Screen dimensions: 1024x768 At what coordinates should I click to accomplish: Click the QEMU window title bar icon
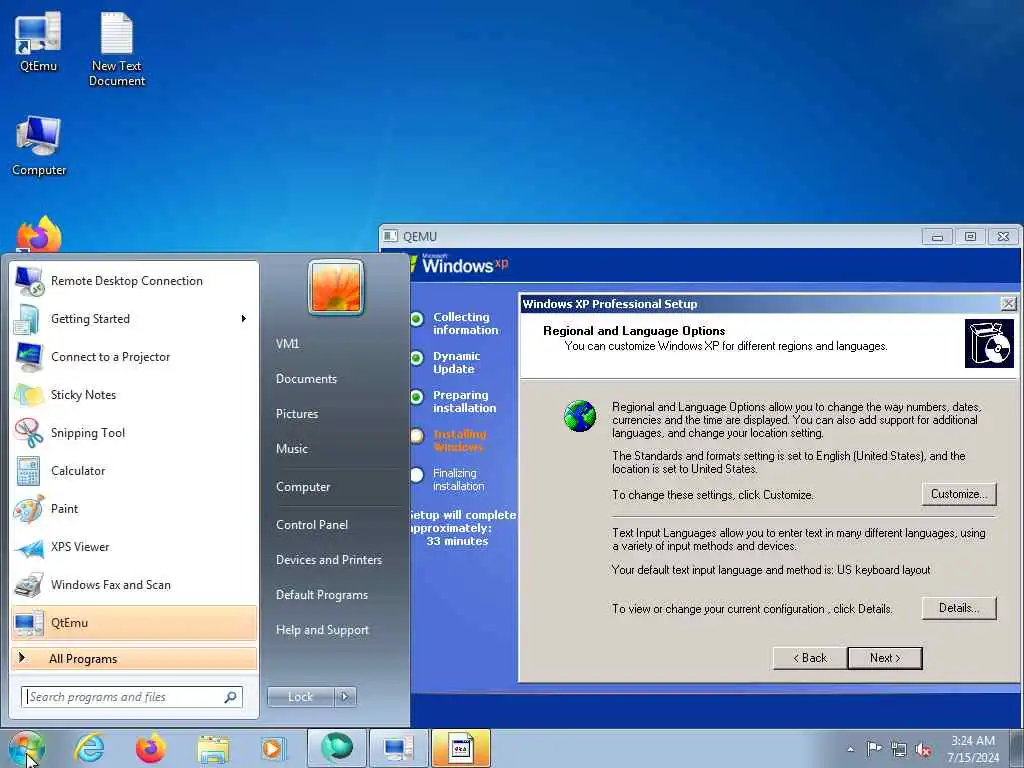tap(391, 236)
